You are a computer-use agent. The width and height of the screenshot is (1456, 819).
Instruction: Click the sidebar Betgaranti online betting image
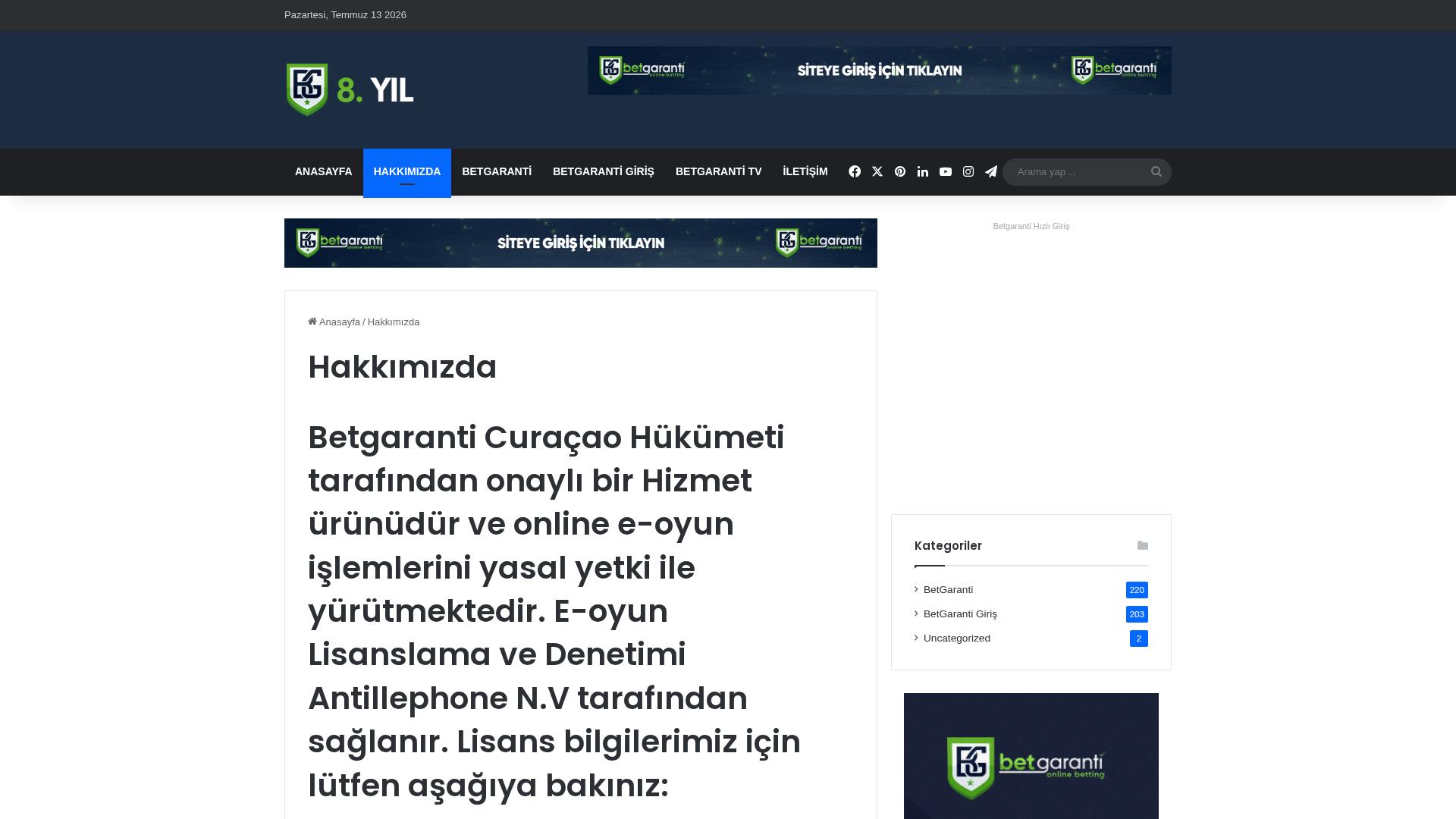pyautogui.click(x=1031, y=756)
